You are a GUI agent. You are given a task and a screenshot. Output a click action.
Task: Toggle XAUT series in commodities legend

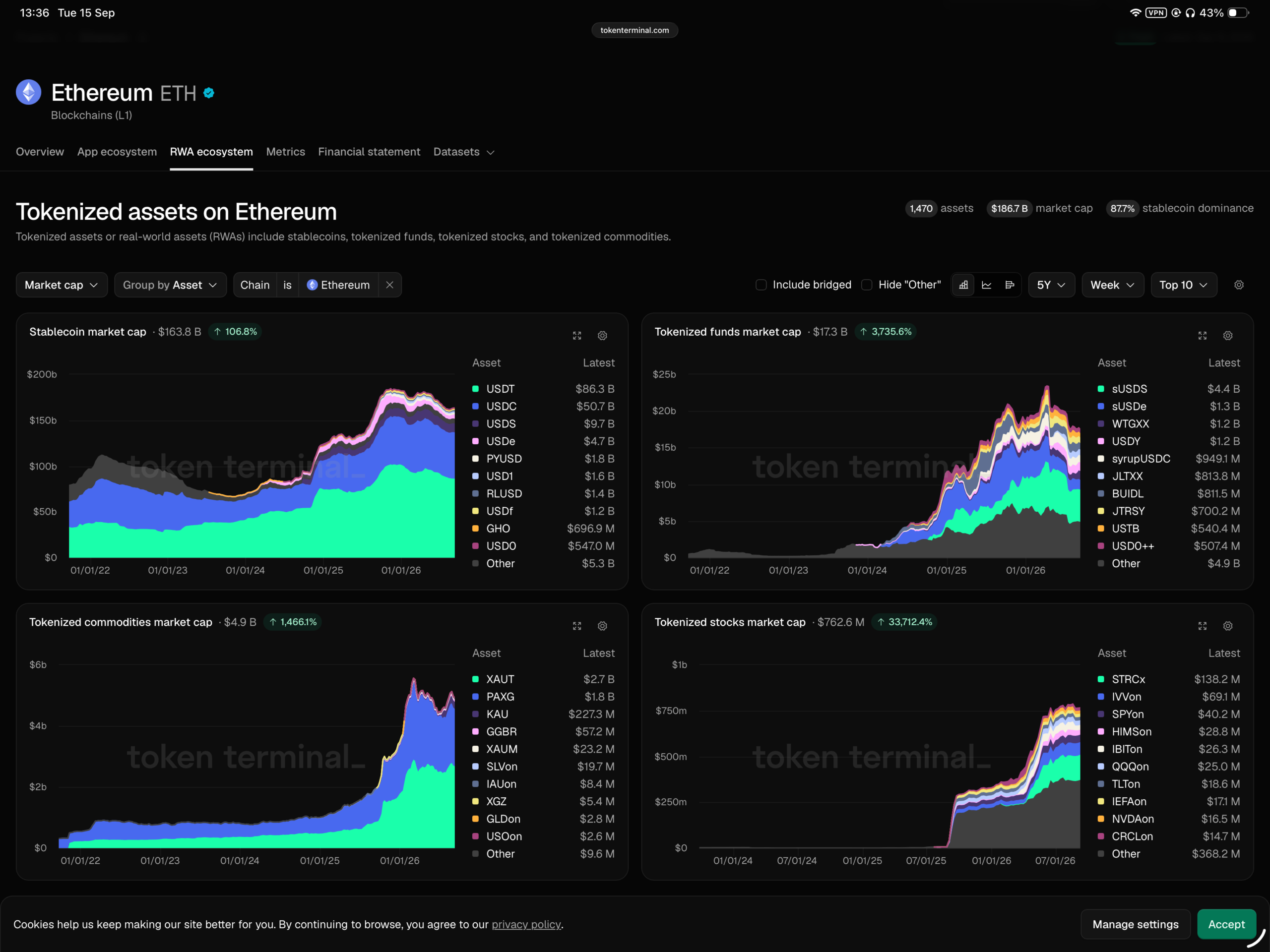(543, 679)
